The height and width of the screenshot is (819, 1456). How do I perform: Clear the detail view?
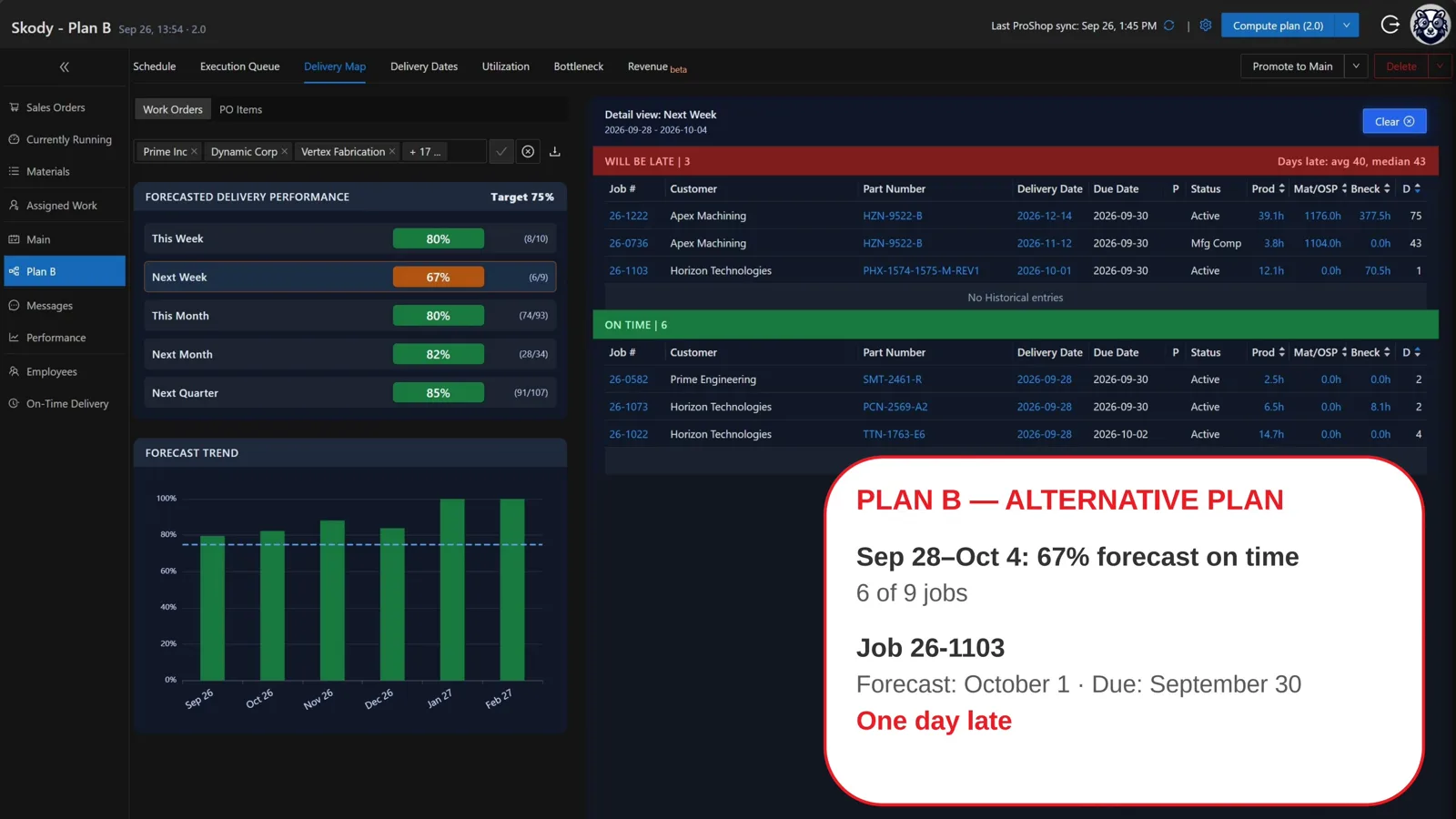pyautogui.click(x=1394, y=121)
